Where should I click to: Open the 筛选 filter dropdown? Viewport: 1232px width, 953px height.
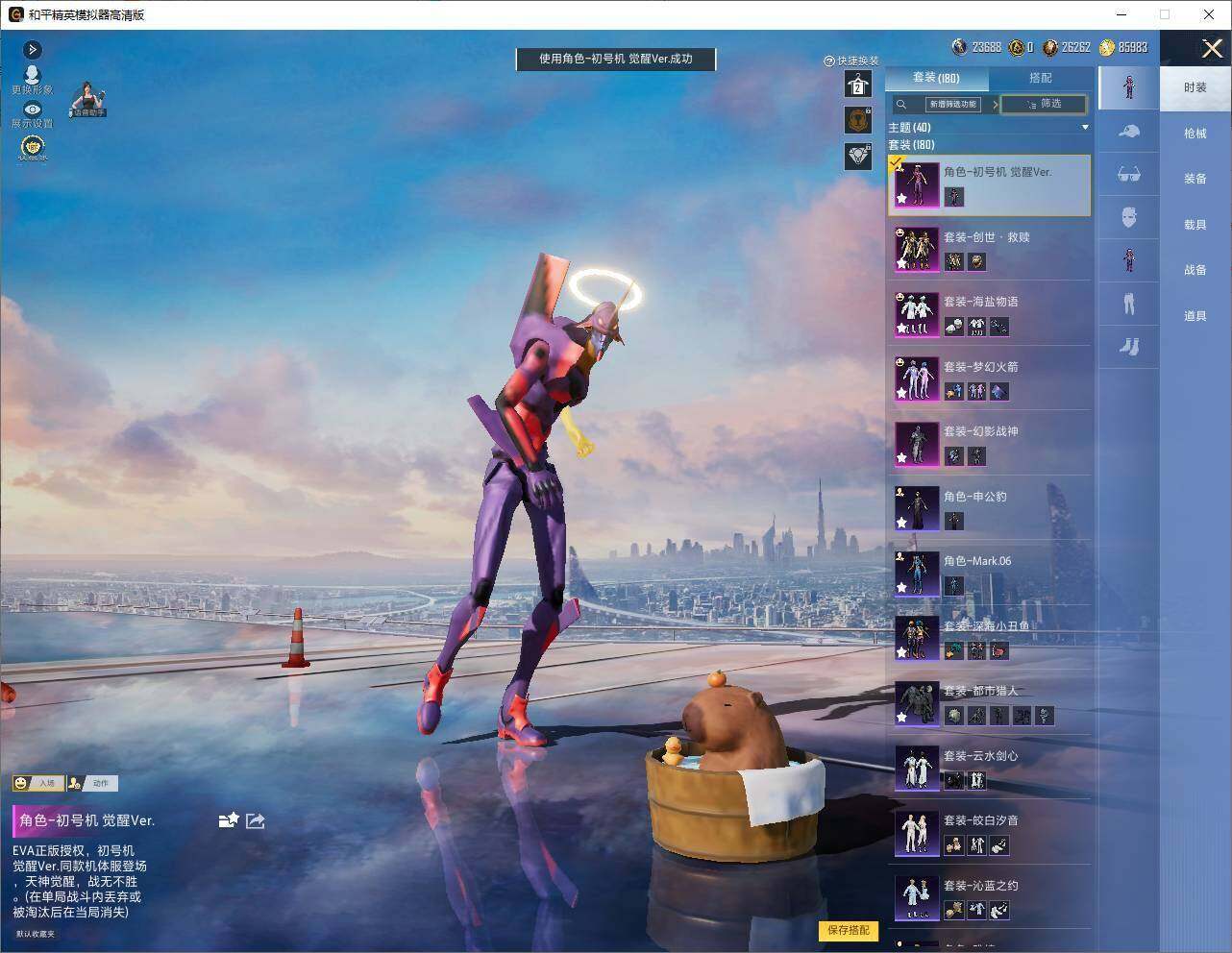(1044, 104)
